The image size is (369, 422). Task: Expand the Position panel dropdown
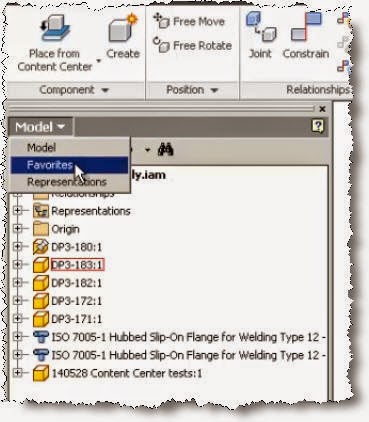214,90
